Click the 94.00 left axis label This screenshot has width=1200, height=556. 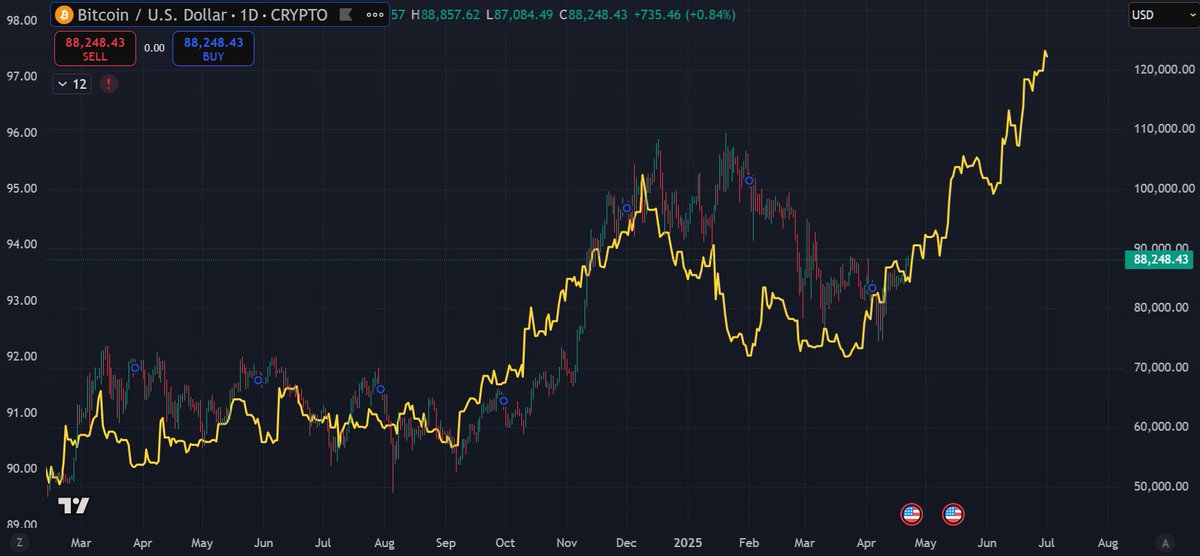(22, 244)
